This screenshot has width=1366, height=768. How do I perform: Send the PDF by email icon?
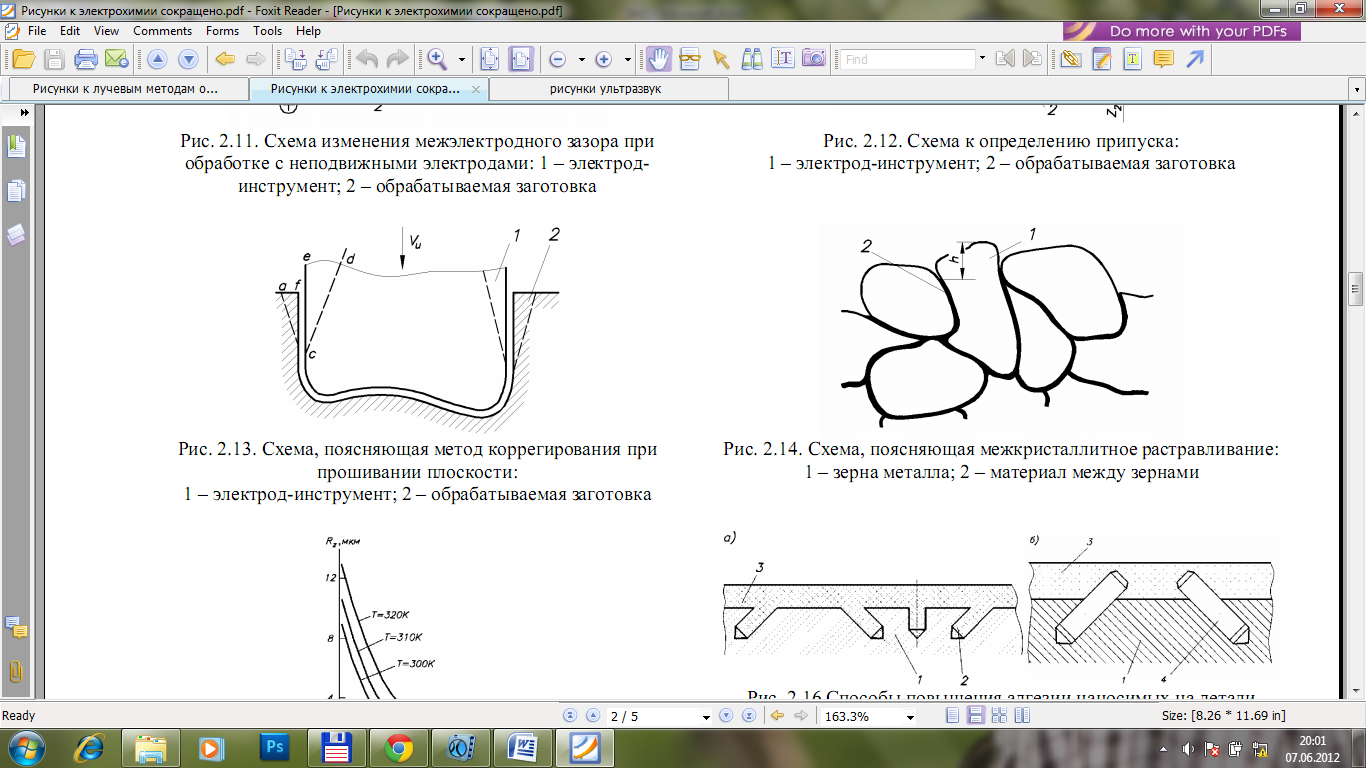tap(116, 59)
